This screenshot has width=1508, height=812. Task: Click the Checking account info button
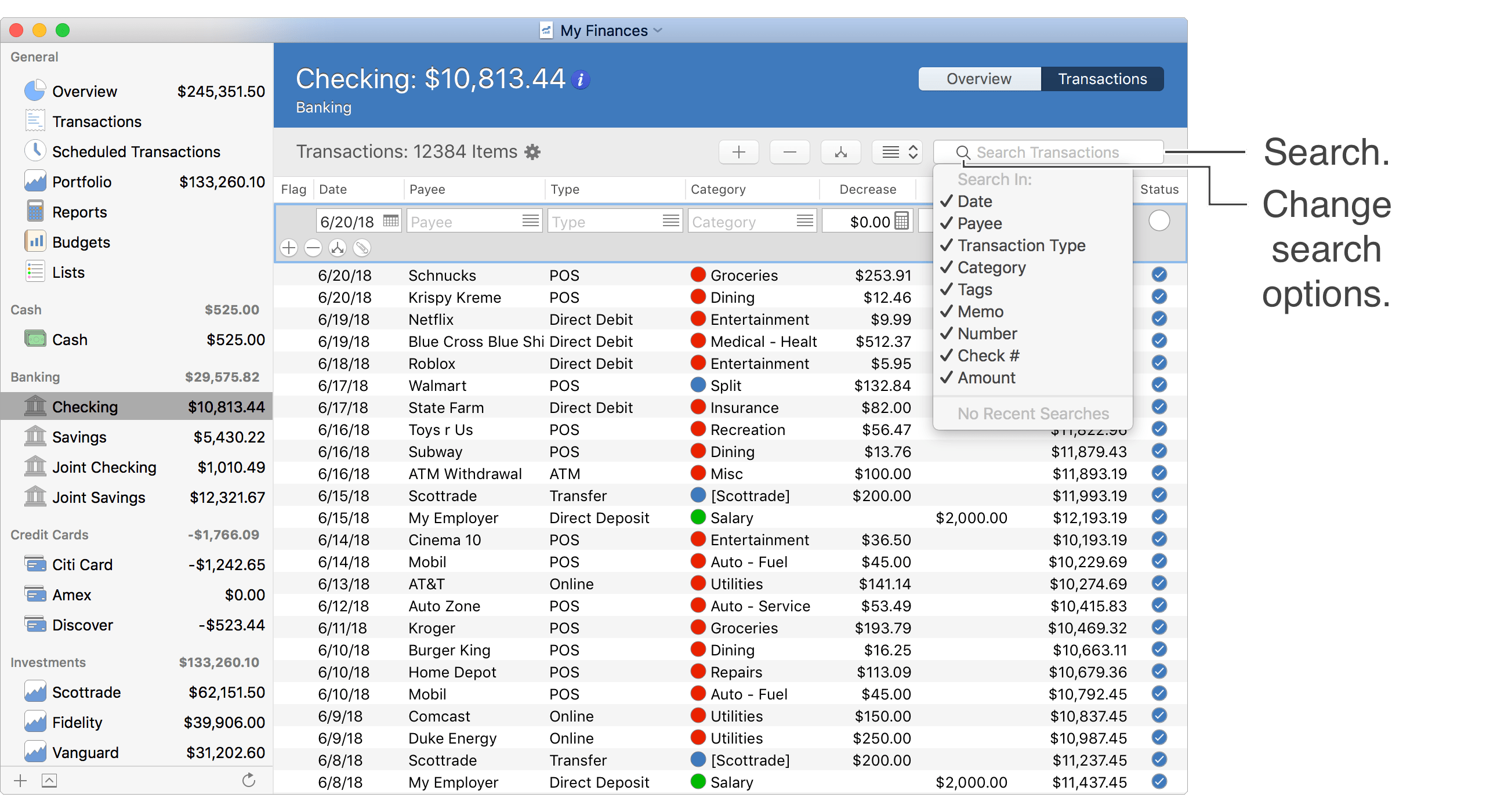(x=580, y=78)
